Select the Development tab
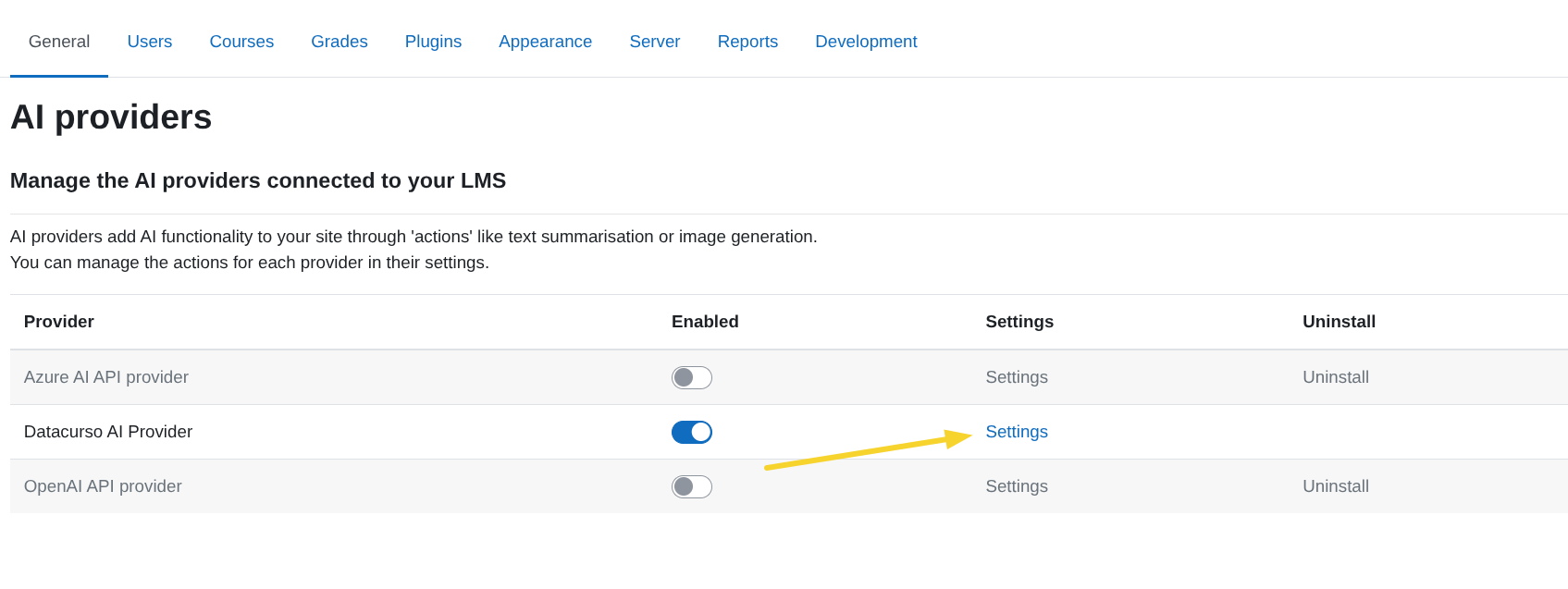This screenshot has width=1568, height=589. 866,42
